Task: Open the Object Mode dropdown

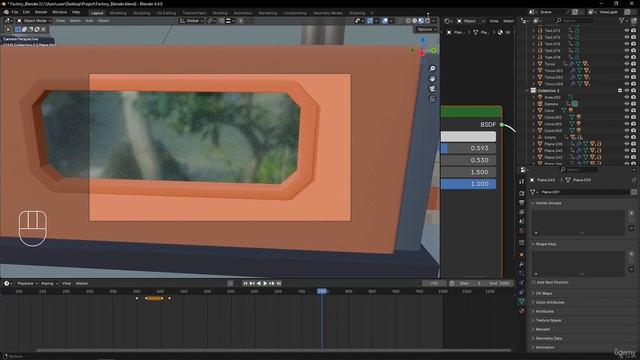Action: pos(34,20)
